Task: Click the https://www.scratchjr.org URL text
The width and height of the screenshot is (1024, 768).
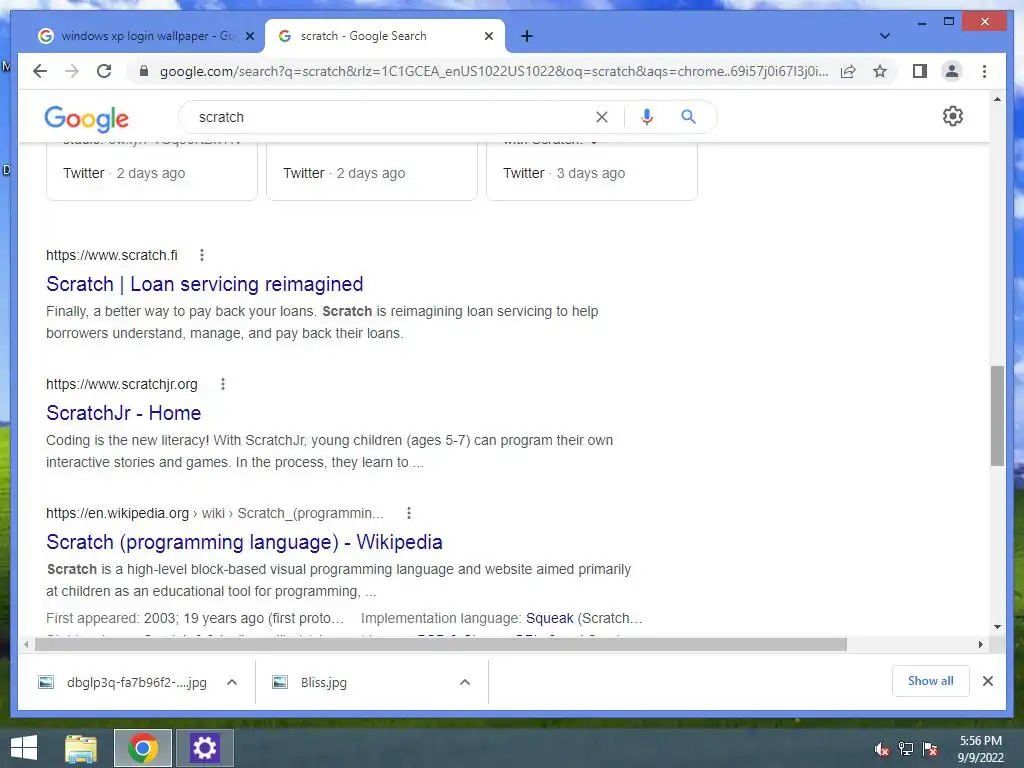Action: point(121,385)
